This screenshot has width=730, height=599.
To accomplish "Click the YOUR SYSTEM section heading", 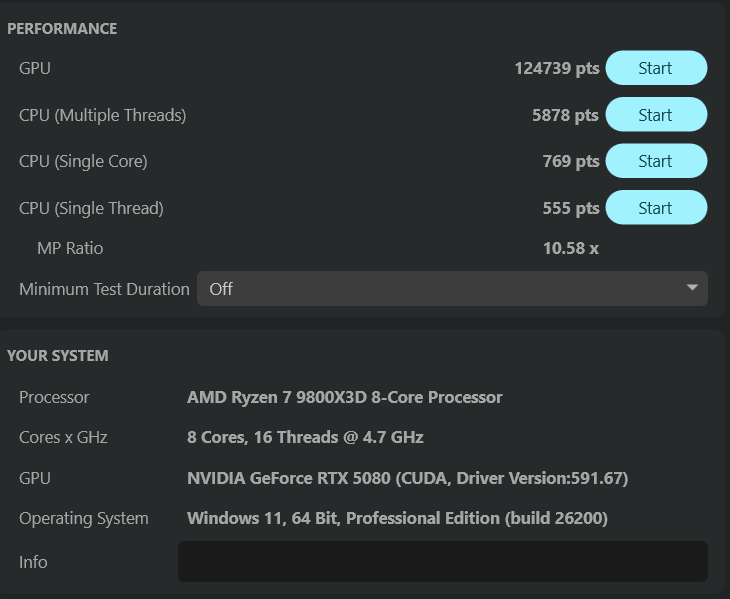I will pos(58,356).
